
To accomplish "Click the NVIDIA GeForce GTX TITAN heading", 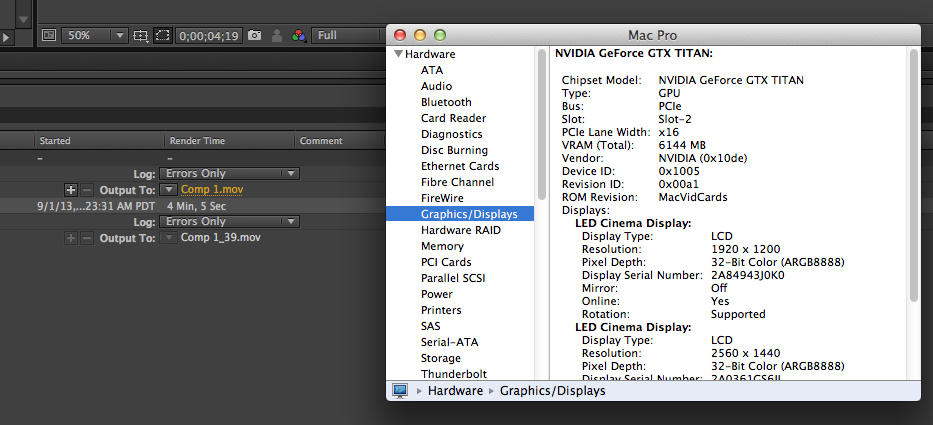I will pyautogui.click(x=634, y=54).
